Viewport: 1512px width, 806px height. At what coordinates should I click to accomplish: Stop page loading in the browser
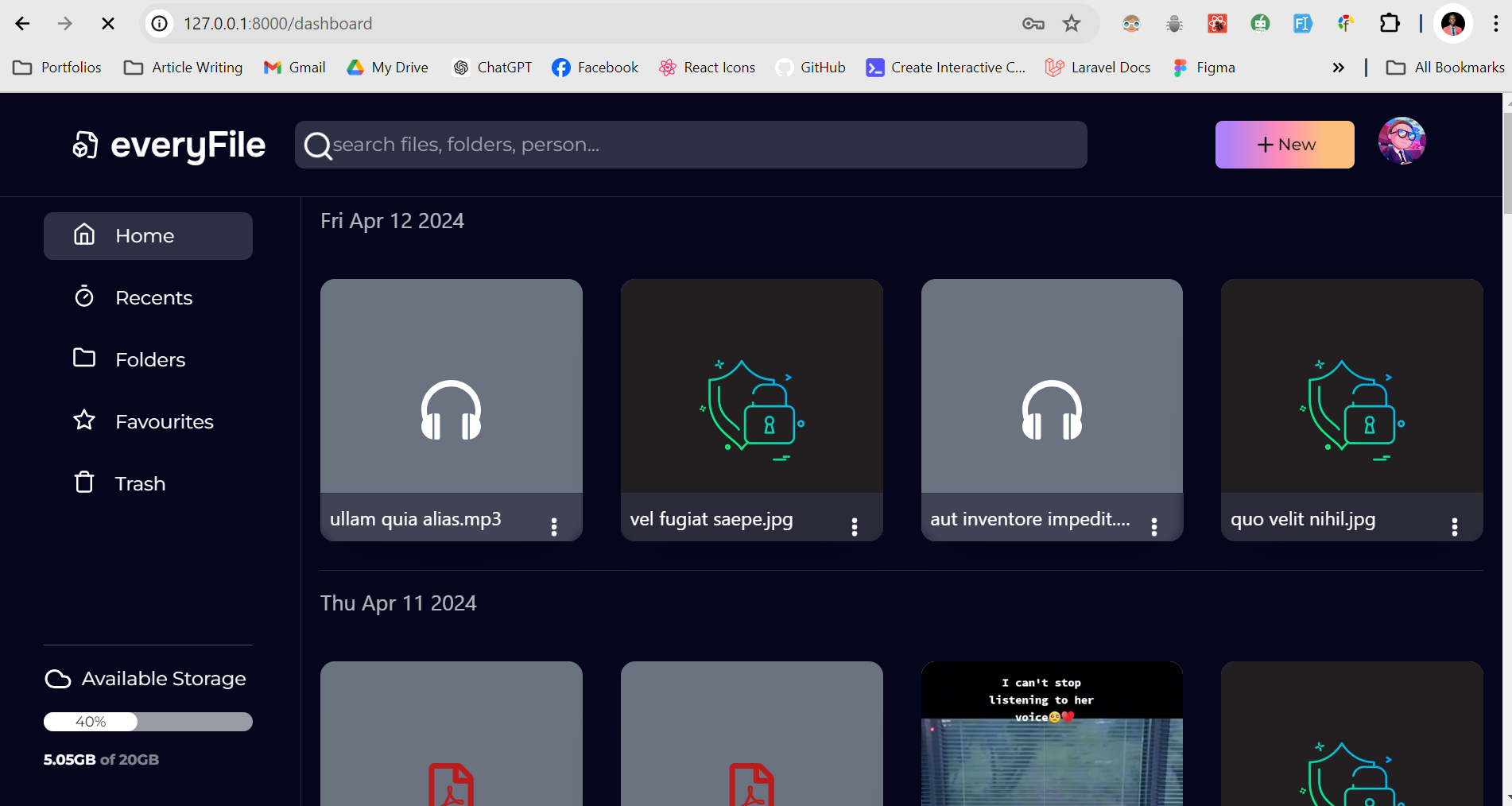tap(108, 24)
